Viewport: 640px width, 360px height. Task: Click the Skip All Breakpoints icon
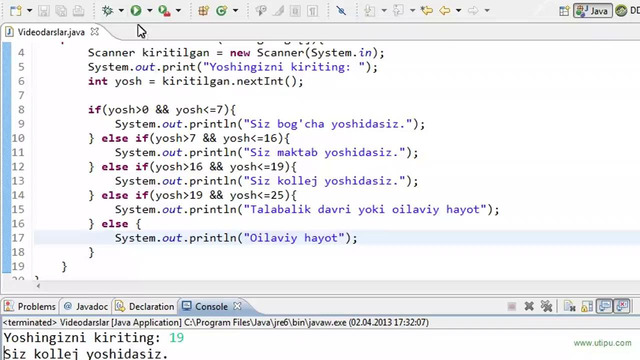341,11
